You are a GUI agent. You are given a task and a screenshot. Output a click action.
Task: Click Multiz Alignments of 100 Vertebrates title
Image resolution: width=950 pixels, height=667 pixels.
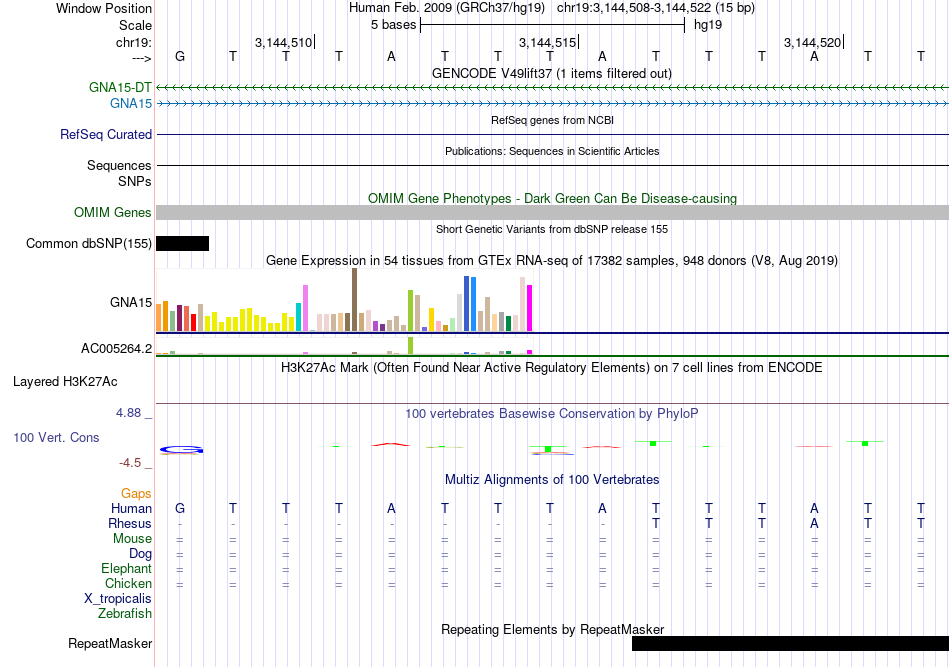click(x=552, y=479)
